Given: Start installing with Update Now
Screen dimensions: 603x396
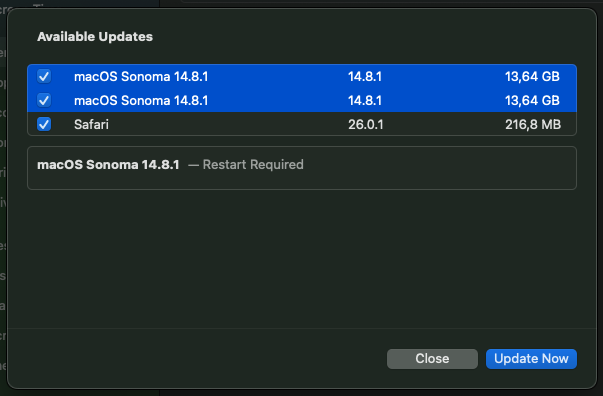Looking at the screenshot, I should (x=531, y=359).
